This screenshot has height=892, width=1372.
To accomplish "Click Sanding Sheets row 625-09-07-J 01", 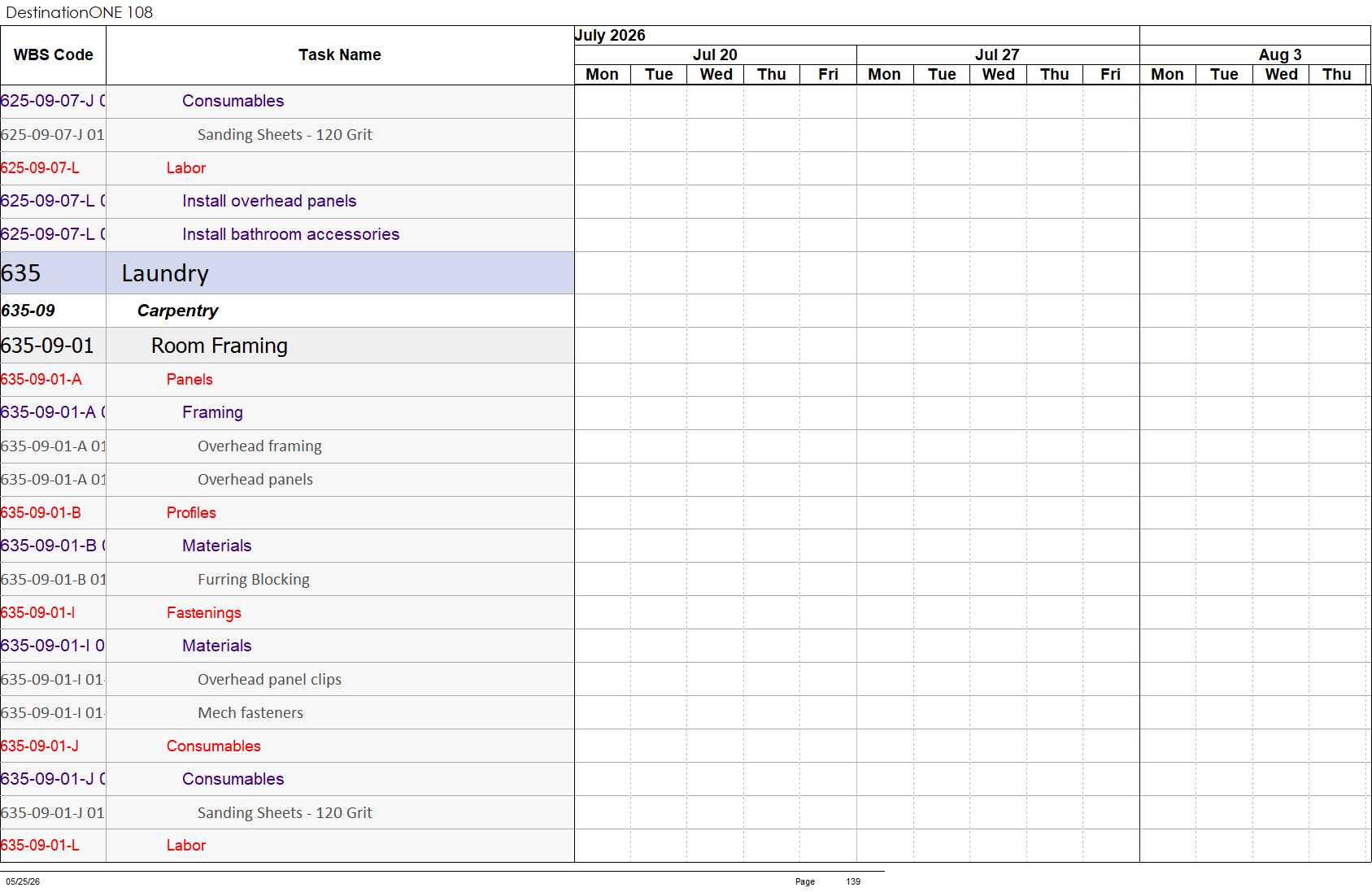I will (x=287, y=135).
